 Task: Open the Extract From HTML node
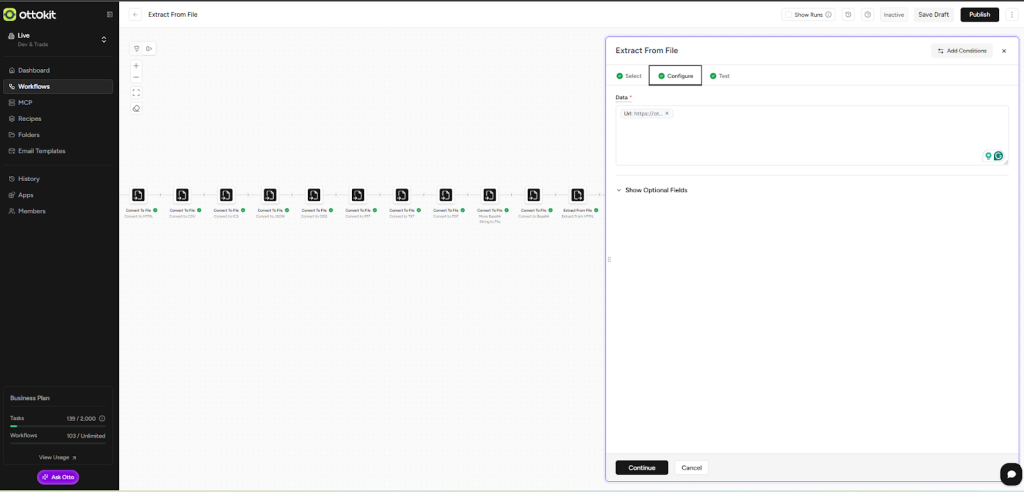click(578, 195)
